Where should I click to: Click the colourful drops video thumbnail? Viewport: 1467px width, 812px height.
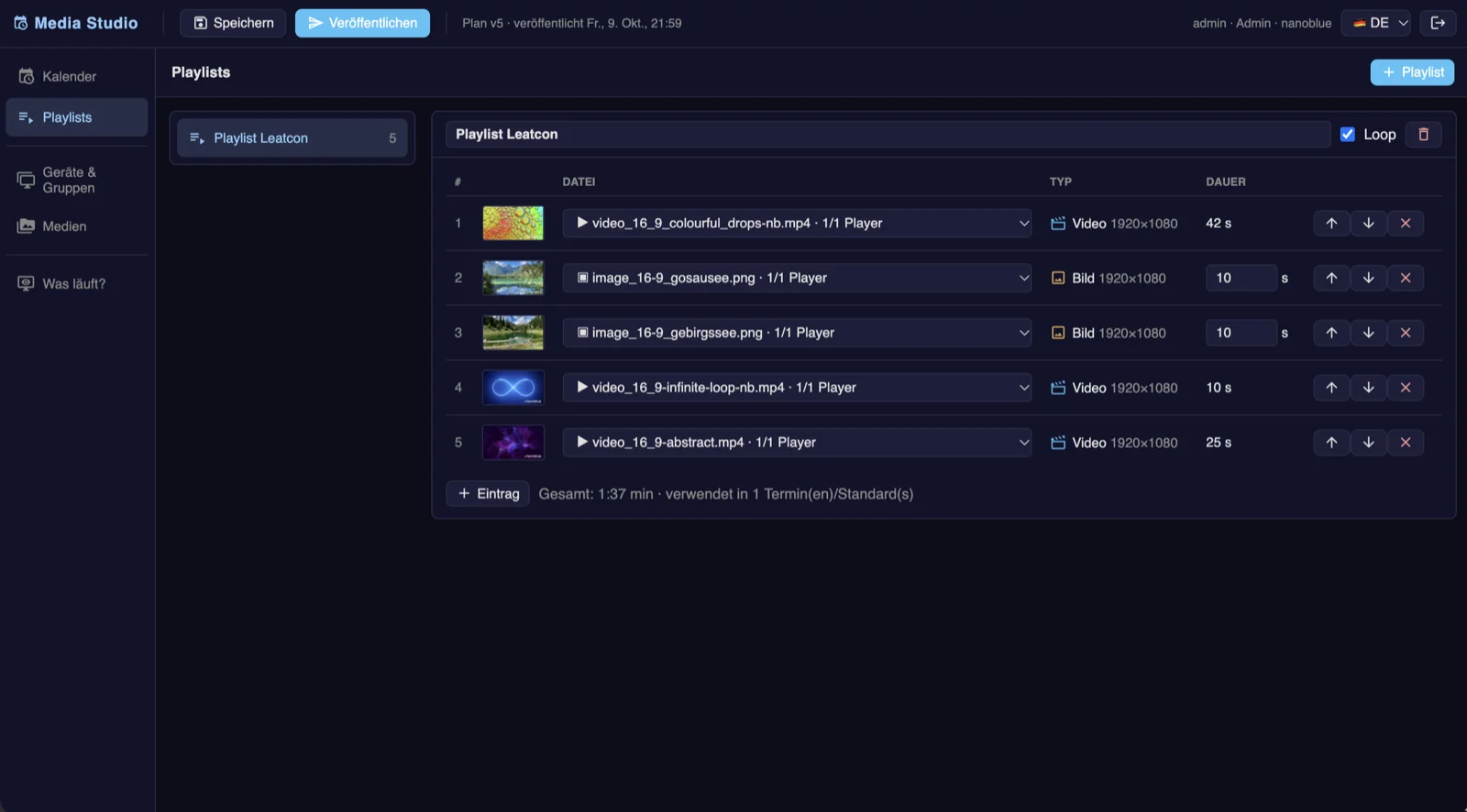513,223
